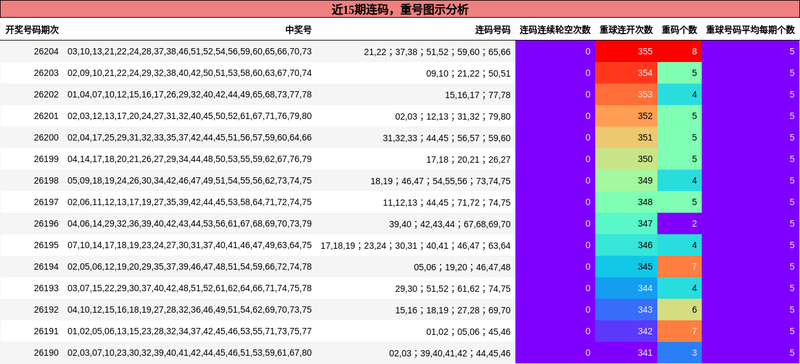Click the blue repeat-count cell showing 3

click(x=680, y=353)
